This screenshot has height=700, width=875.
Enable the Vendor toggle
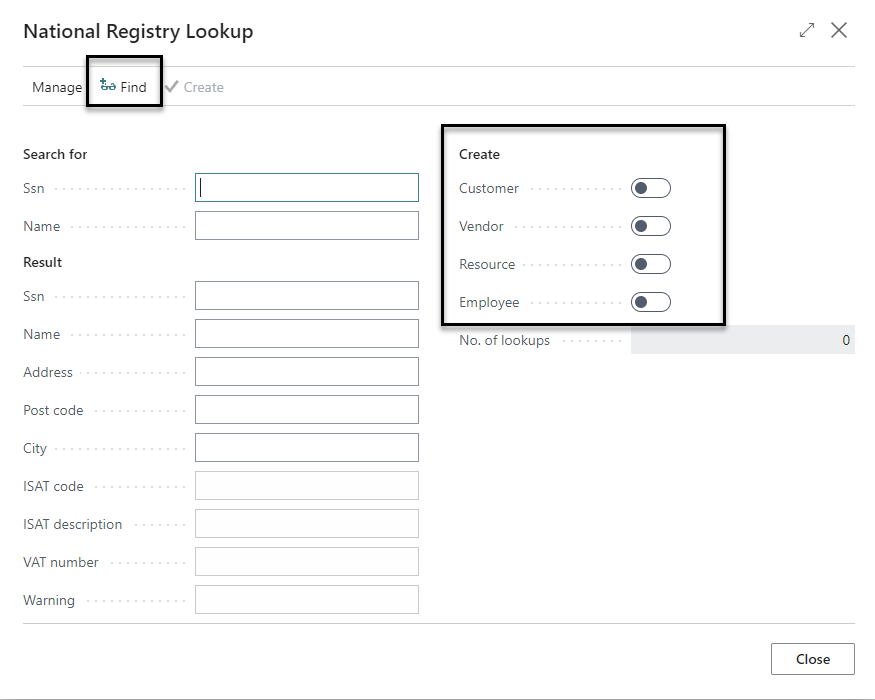651,226
